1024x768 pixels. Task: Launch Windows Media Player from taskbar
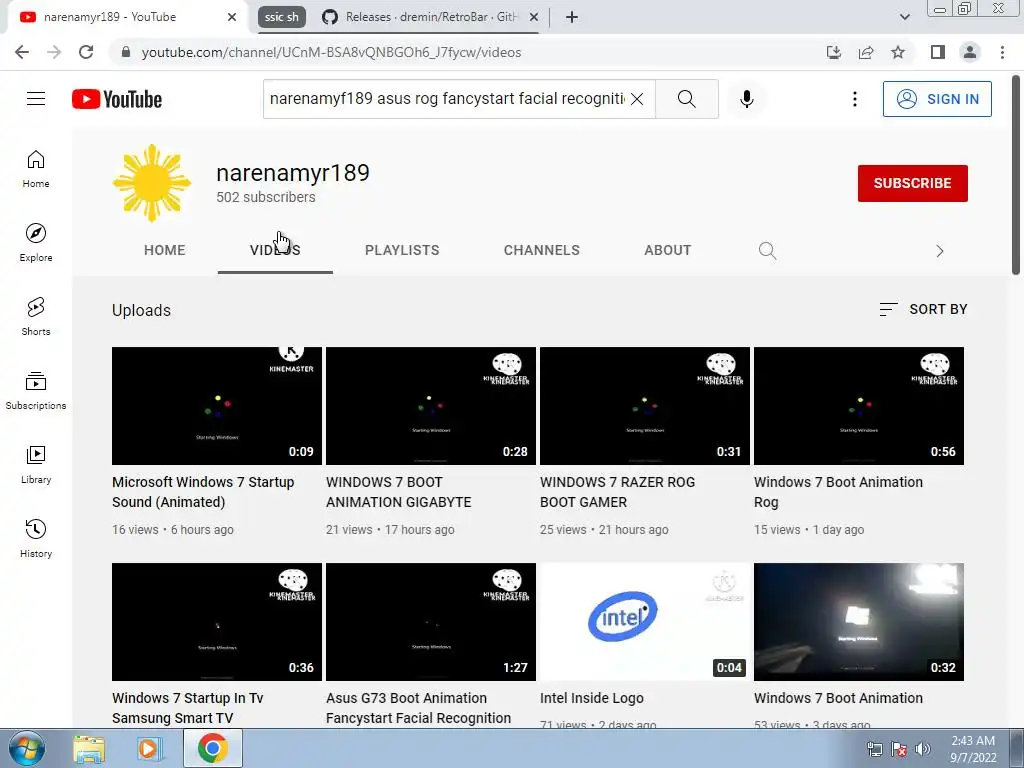[149, 749]
